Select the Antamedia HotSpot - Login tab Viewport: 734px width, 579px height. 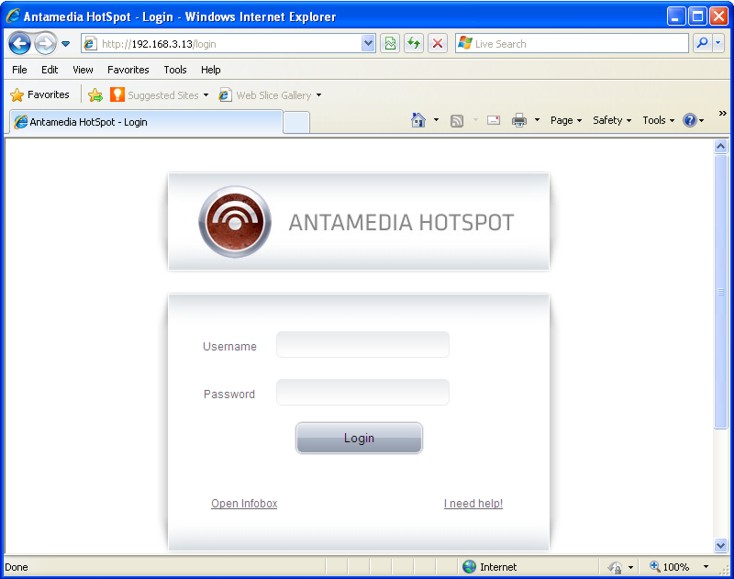click(146, 122)
